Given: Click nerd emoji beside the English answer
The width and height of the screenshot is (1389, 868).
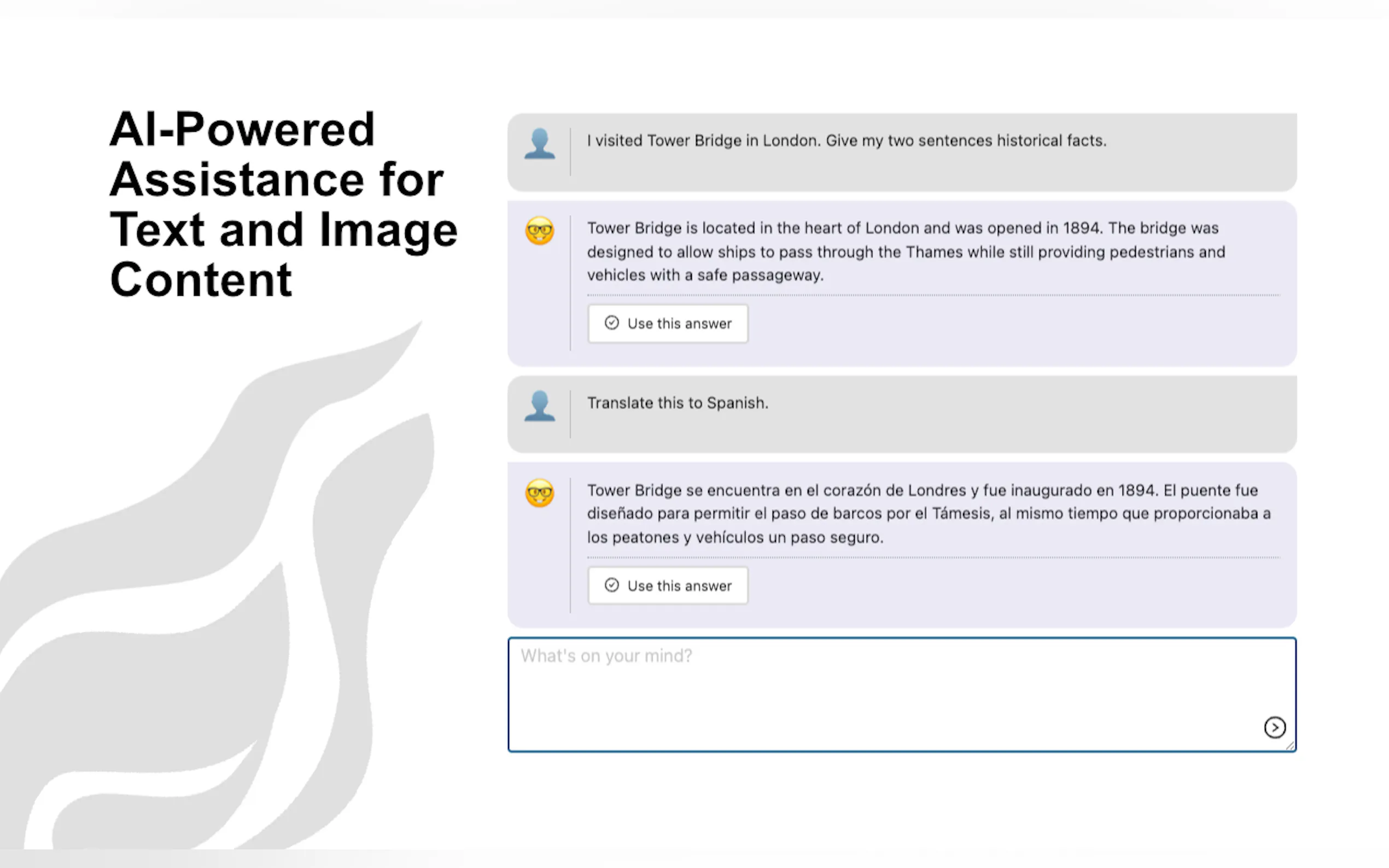Looking at the screenshot, I should click(x=539, y=231).
